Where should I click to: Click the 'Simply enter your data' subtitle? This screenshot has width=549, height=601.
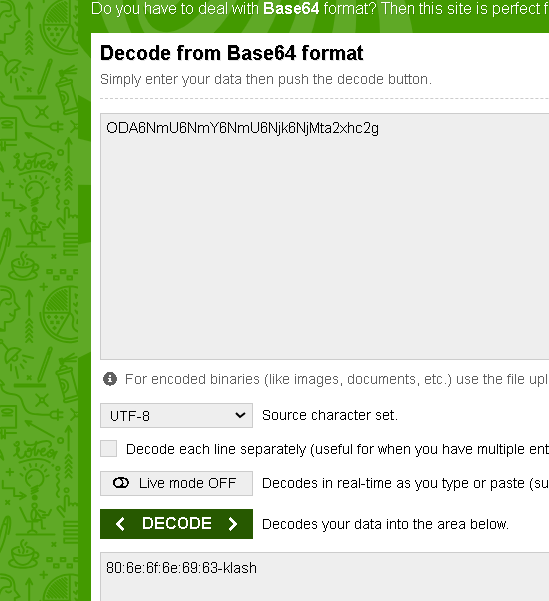266,79
